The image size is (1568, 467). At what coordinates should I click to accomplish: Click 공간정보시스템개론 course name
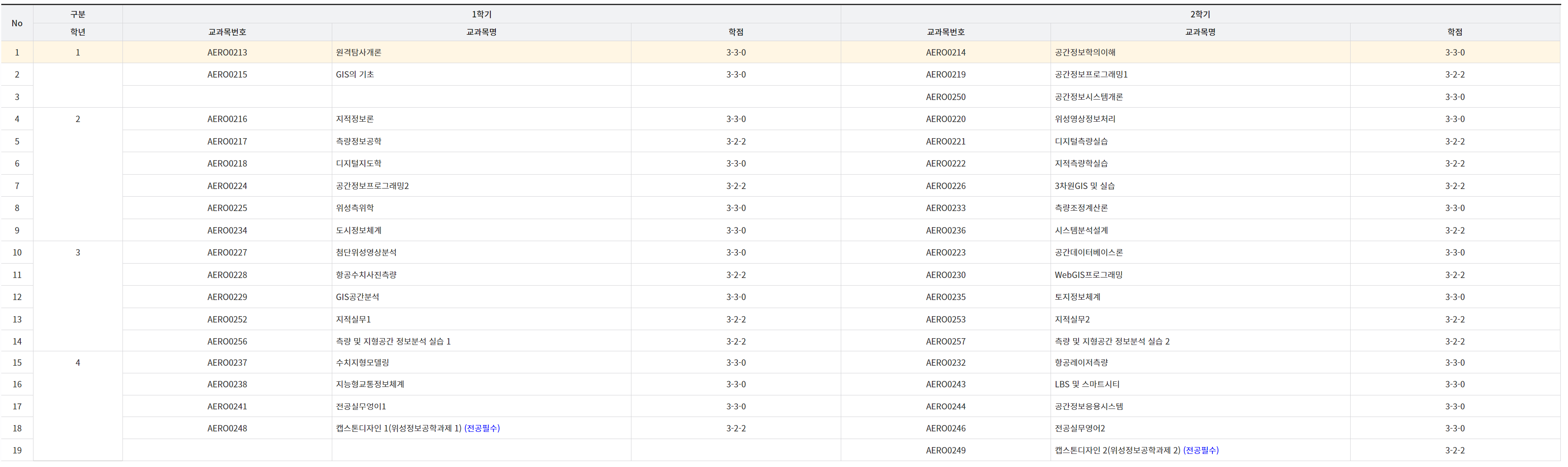coord(1088,97)
